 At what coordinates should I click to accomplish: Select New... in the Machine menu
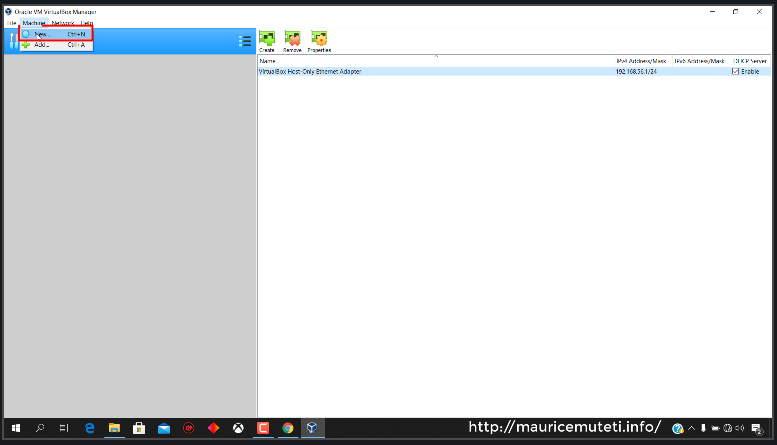click(x=42, y=34)
